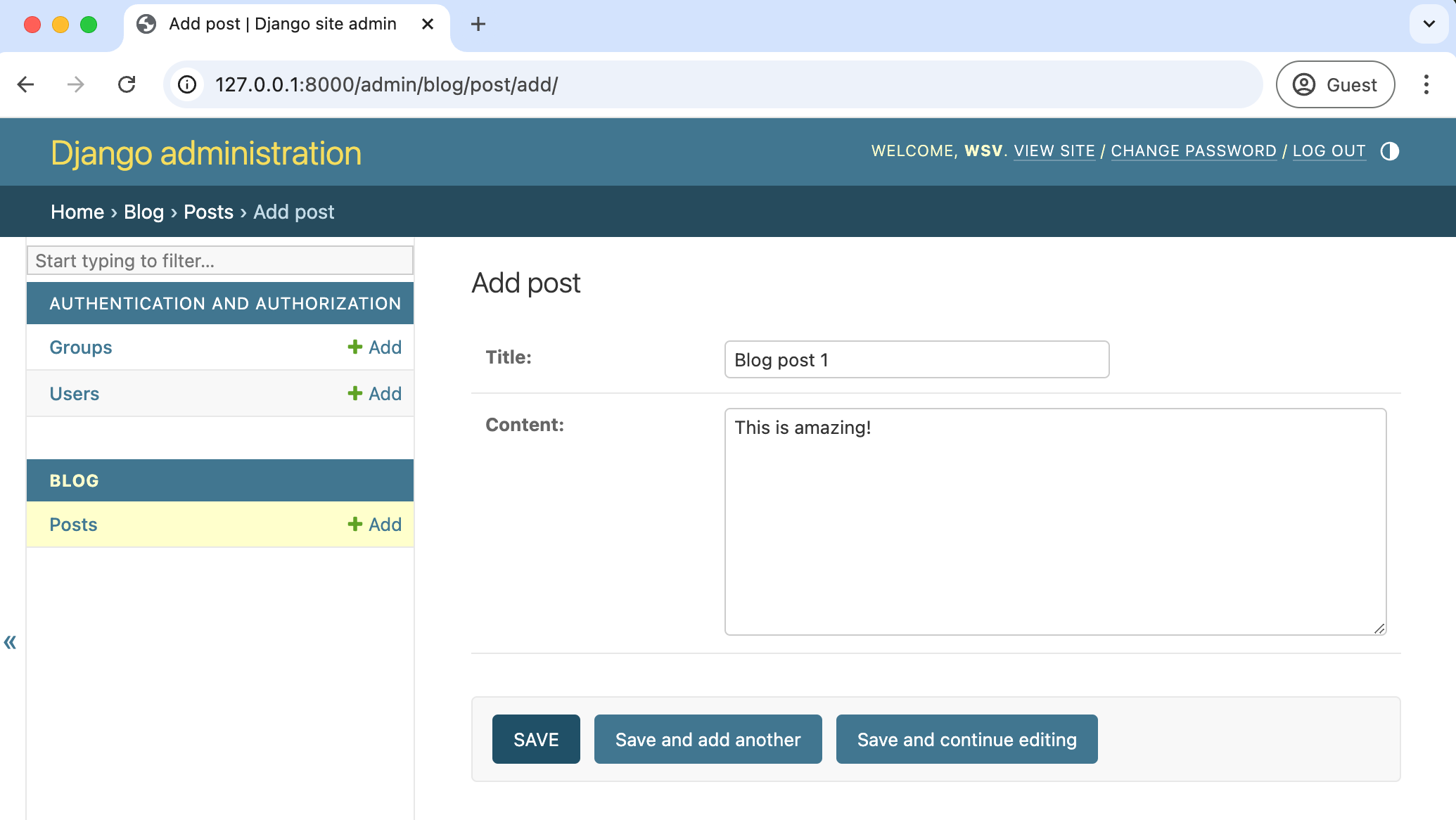Click the Home breadcrumb menu item

(77, 212)
